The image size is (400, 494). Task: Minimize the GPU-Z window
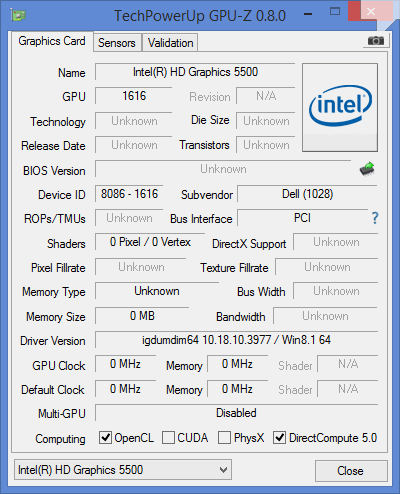tap(308, 14)
